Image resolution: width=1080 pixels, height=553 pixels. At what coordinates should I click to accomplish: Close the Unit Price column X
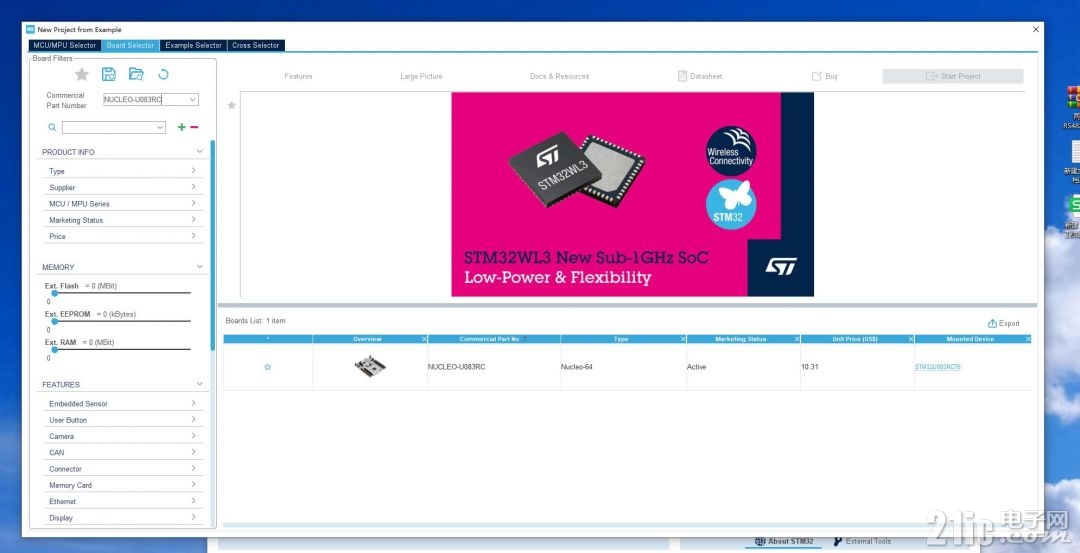[911, 339]
